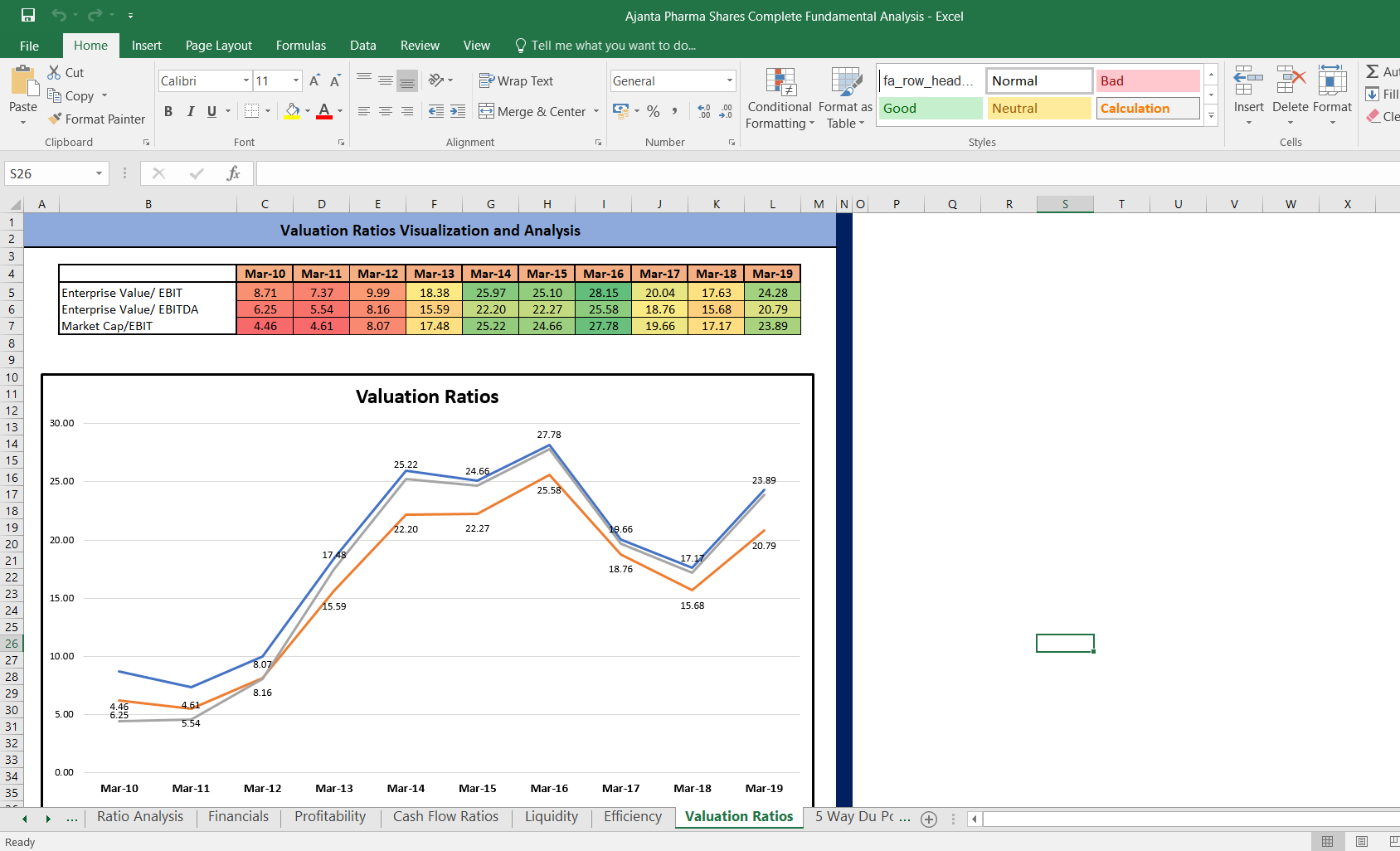Expand the cell styles gallery
This screenshot has width=1400, height=851.
[1212, 116]
